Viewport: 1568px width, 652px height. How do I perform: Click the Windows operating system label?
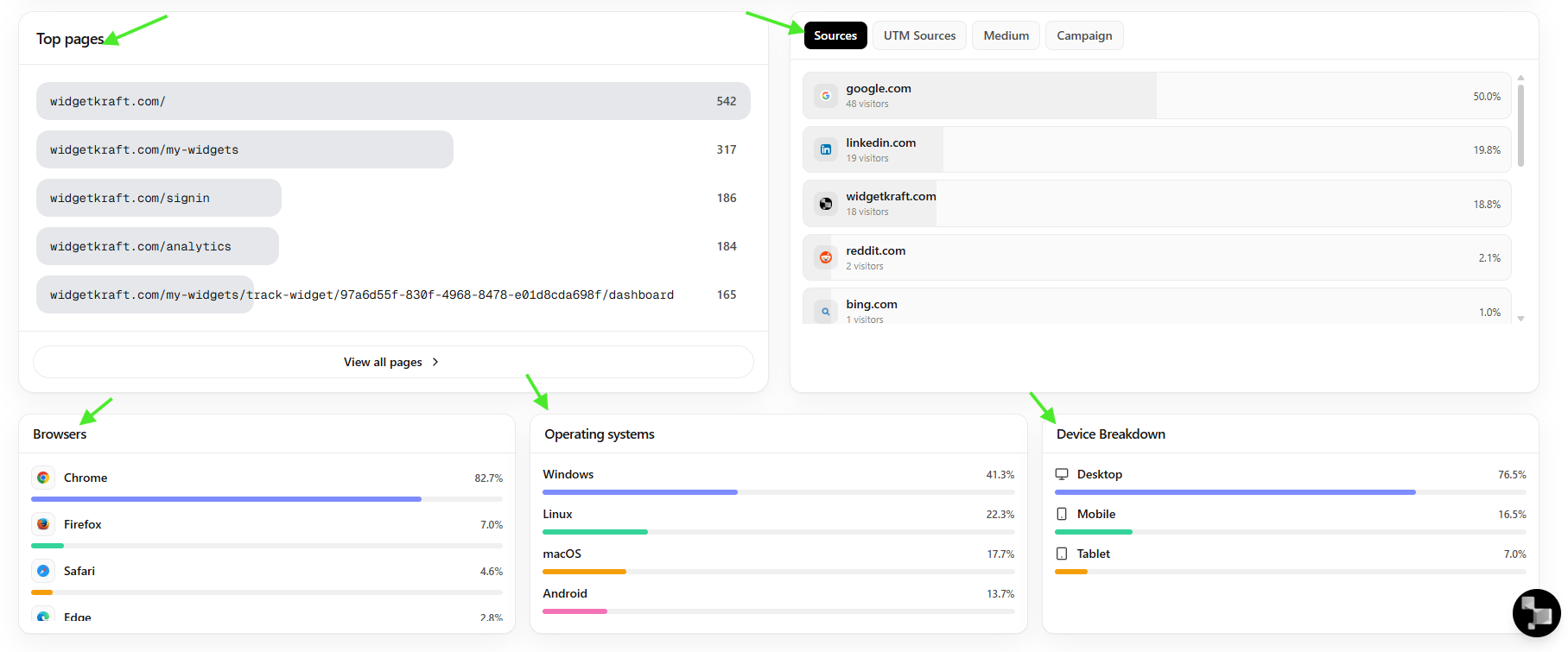(568, 474)
